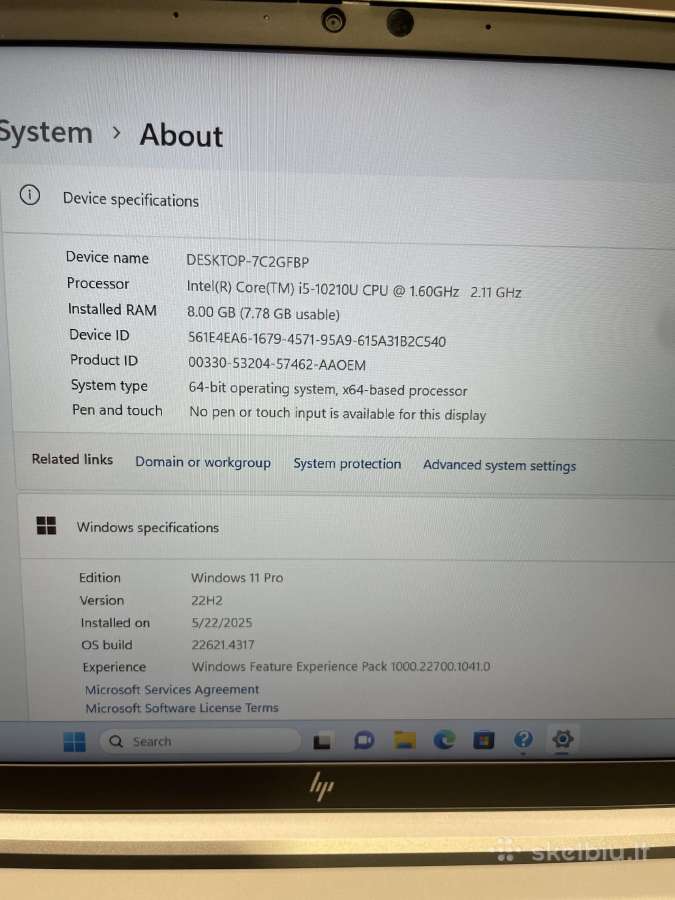Click the taskbar Search box
This screenshot has height=900, width=675.
(200, 741)
